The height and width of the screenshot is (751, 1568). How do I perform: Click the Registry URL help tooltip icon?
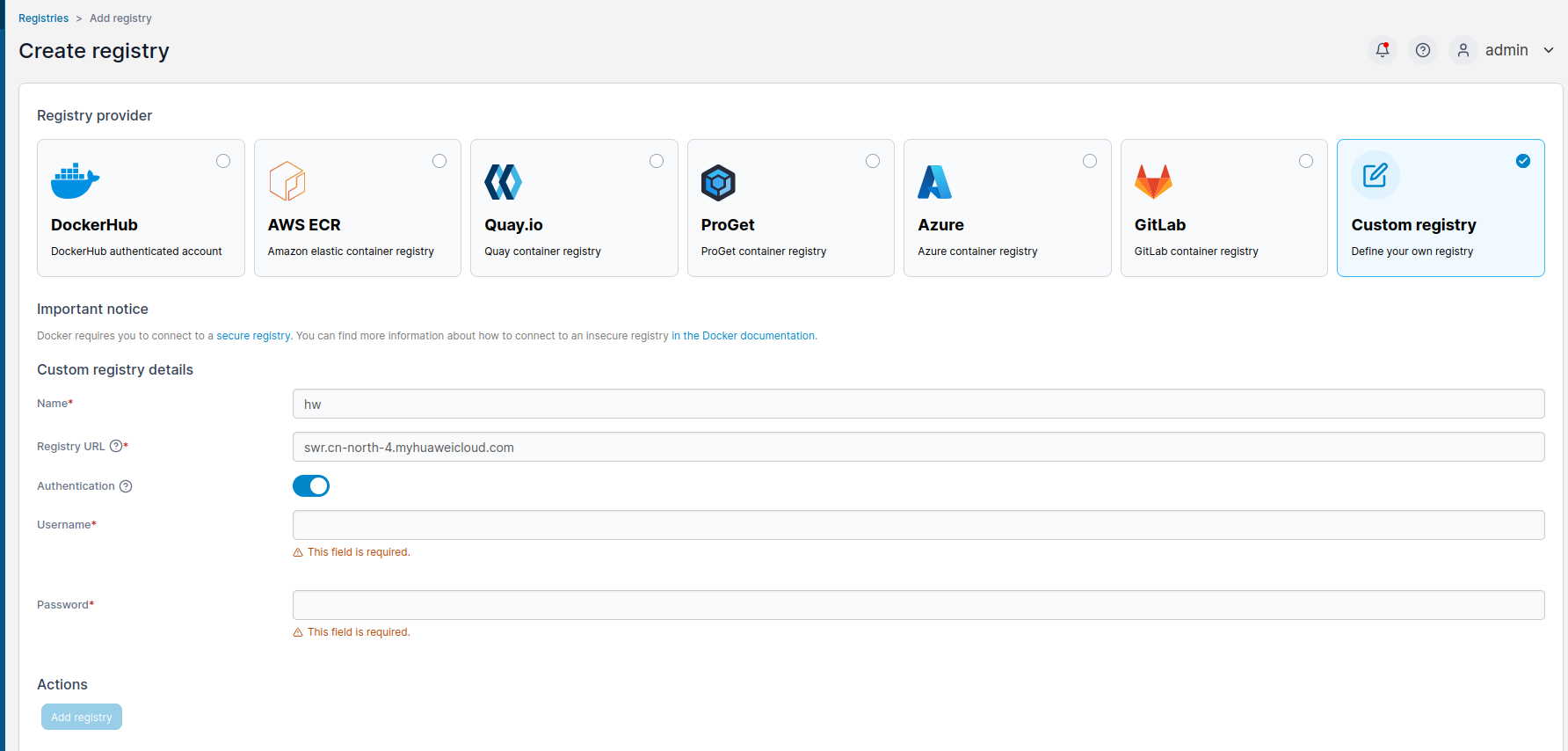coord(116,446)
